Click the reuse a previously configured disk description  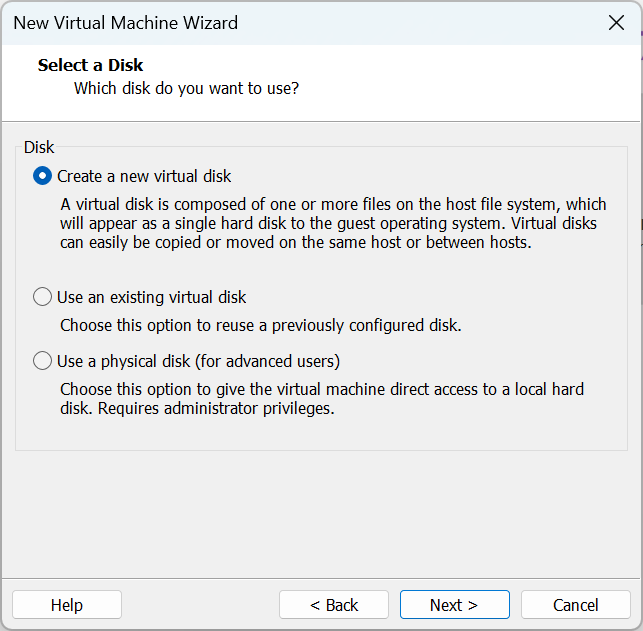(260, 325)
